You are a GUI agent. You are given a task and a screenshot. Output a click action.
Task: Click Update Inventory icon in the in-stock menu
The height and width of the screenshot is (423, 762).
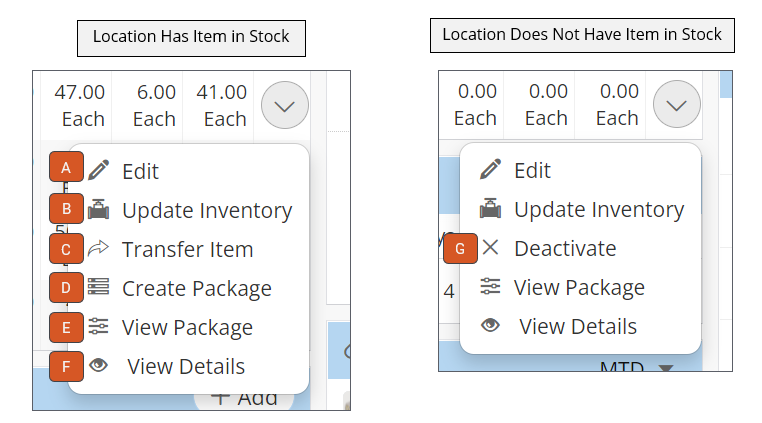99,209
